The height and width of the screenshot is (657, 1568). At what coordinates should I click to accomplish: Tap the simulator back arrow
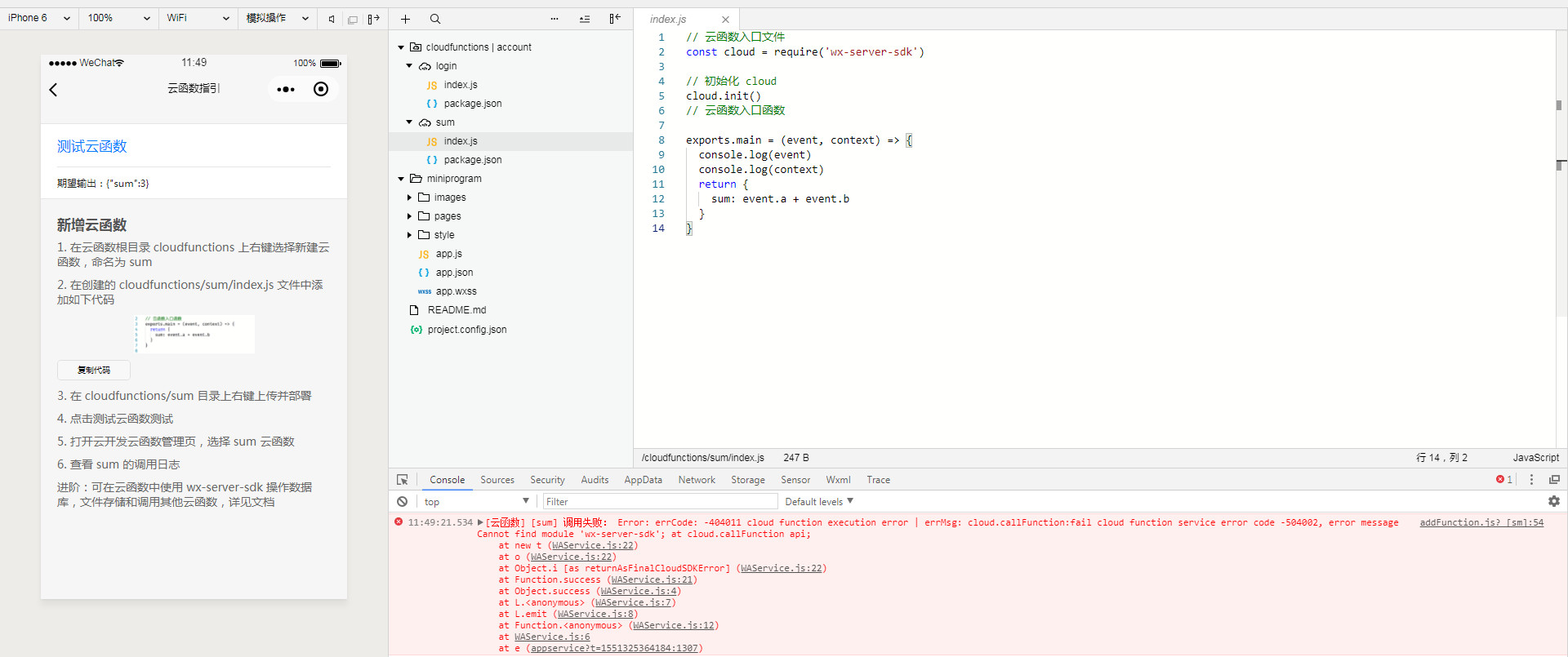54,90
